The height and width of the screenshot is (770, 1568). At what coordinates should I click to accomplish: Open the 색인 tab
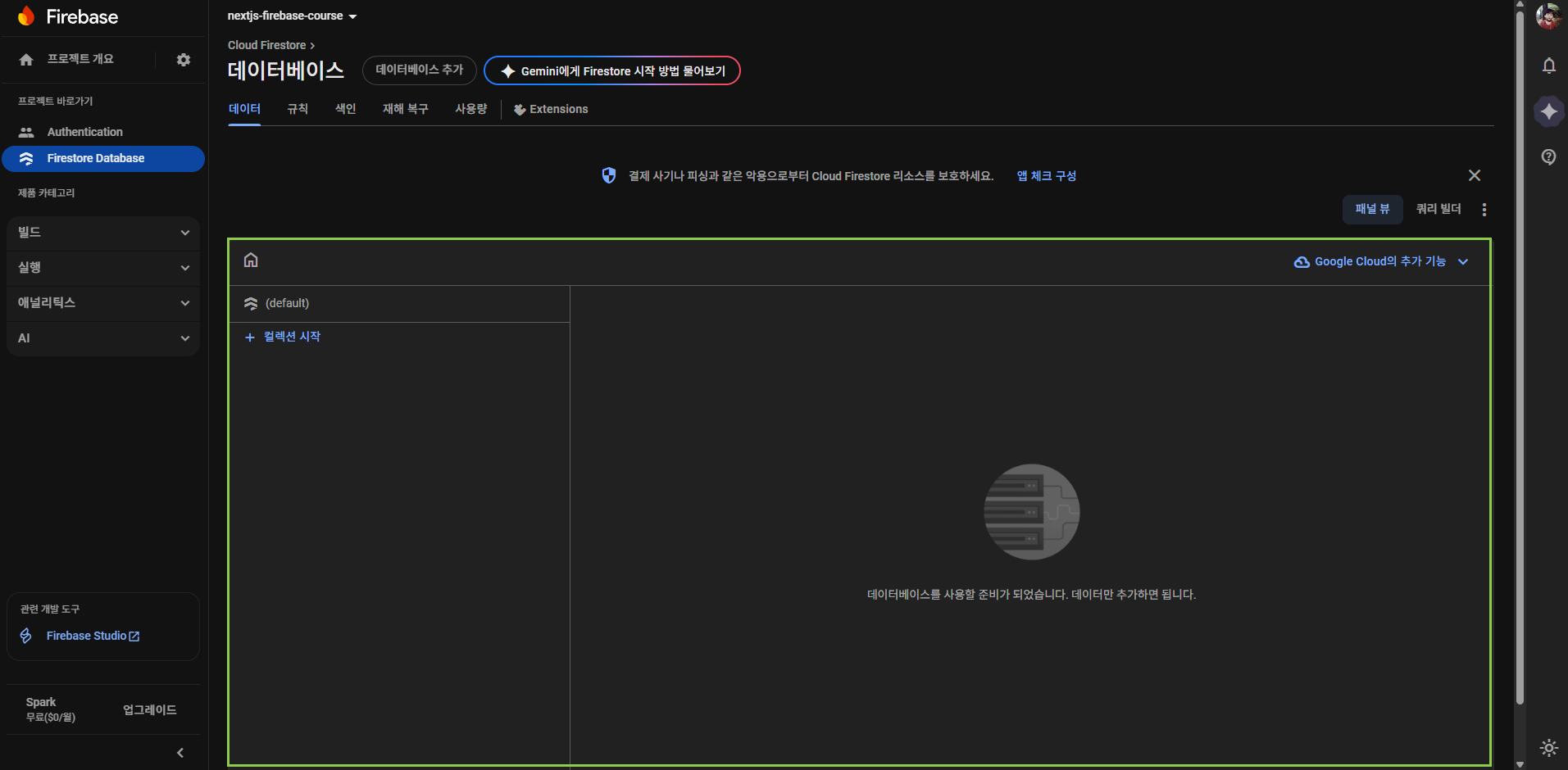pyautogui.click(x=345, y=109)
